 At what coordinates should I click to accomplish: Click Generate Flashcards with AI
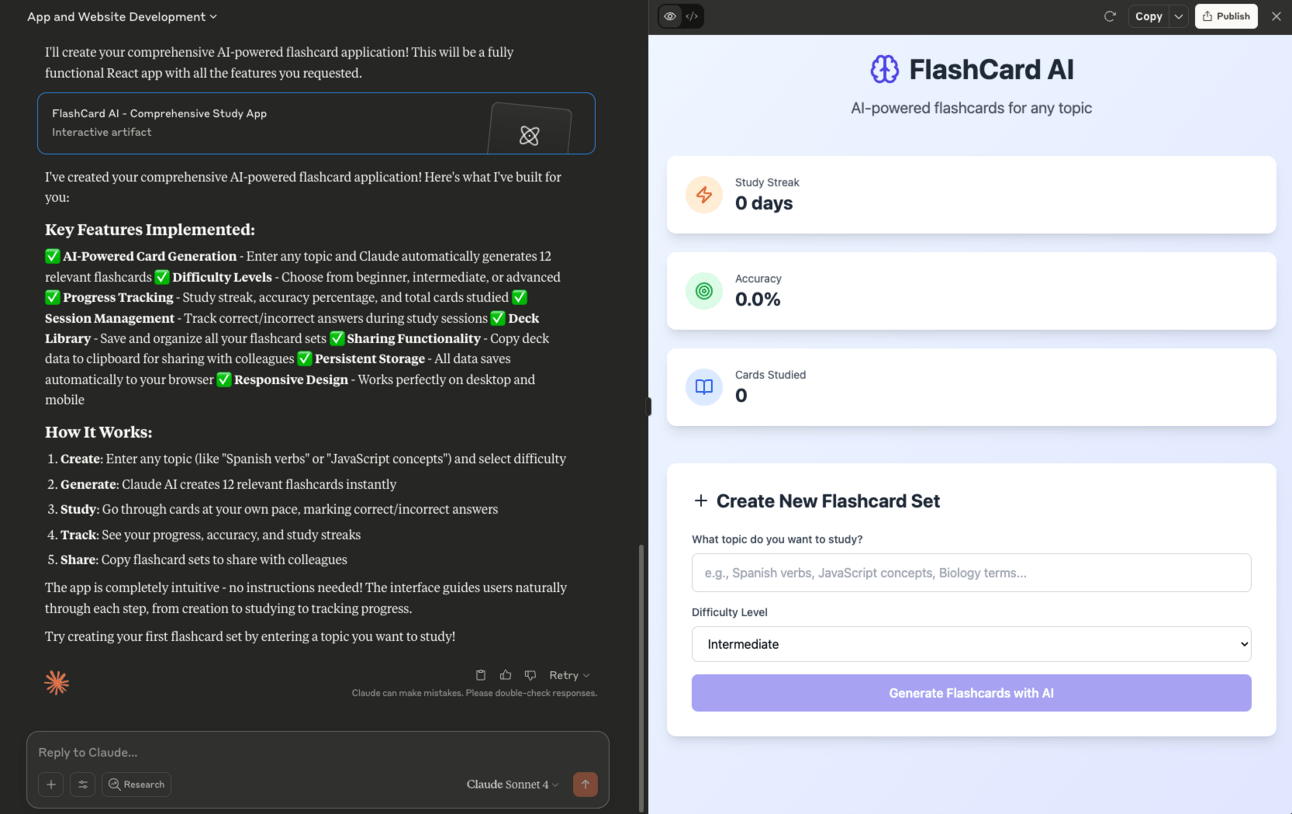(x=971, y=693)
